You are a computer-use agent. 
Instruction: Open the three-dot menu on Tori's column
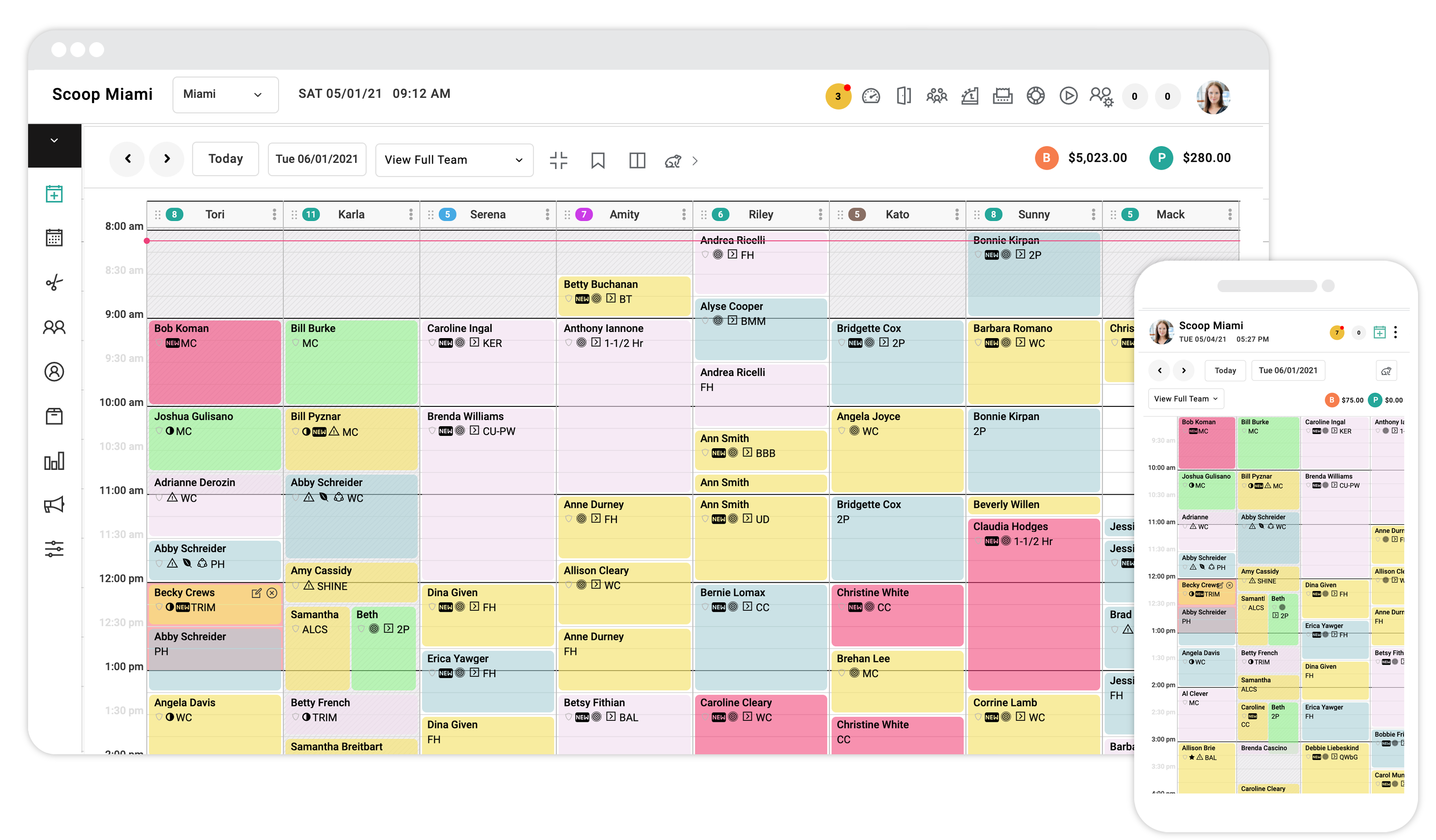click(274, 214)
